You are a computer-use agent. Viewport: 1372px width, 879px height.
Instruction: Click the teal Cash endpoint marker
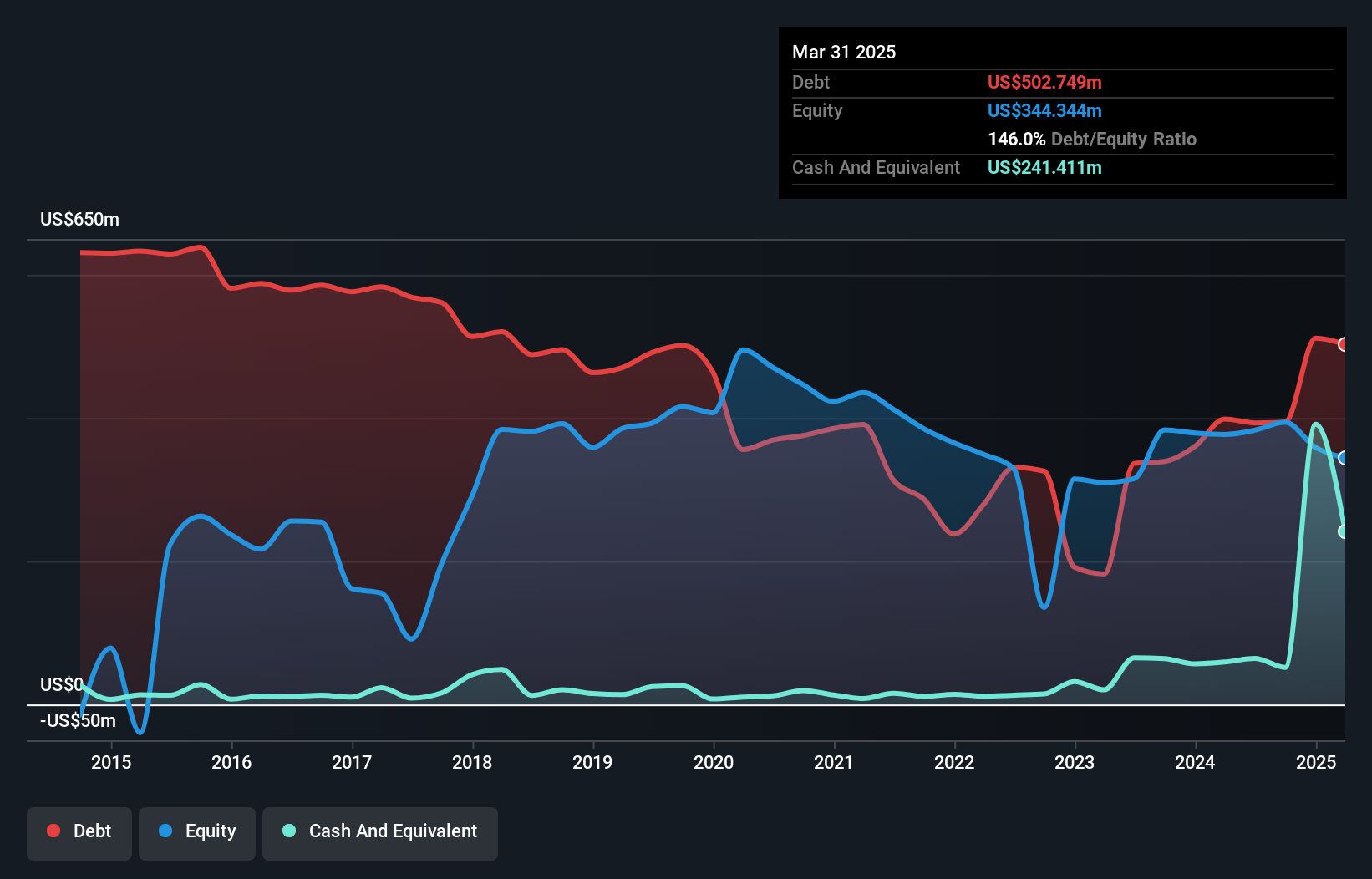pyautogui.click(x=1344, y=531)
